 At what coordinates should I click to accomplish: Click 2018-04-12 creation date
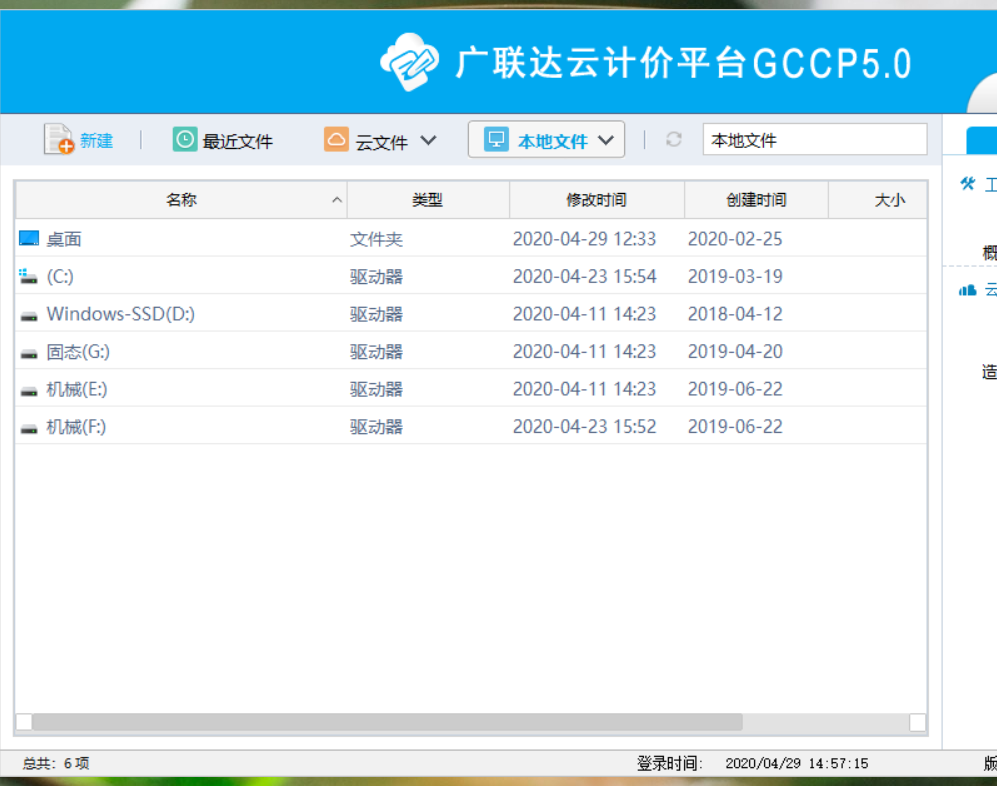(735, 314)
